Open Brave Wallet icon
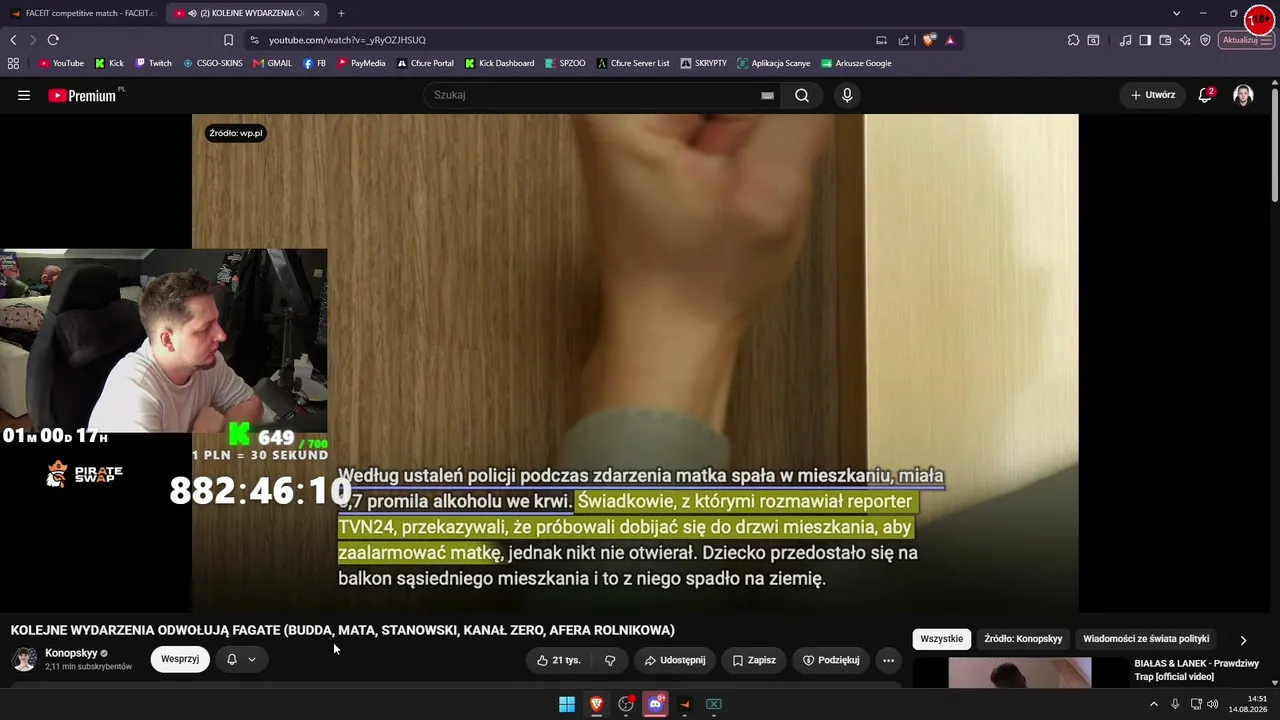 (x=1165, y=40)
